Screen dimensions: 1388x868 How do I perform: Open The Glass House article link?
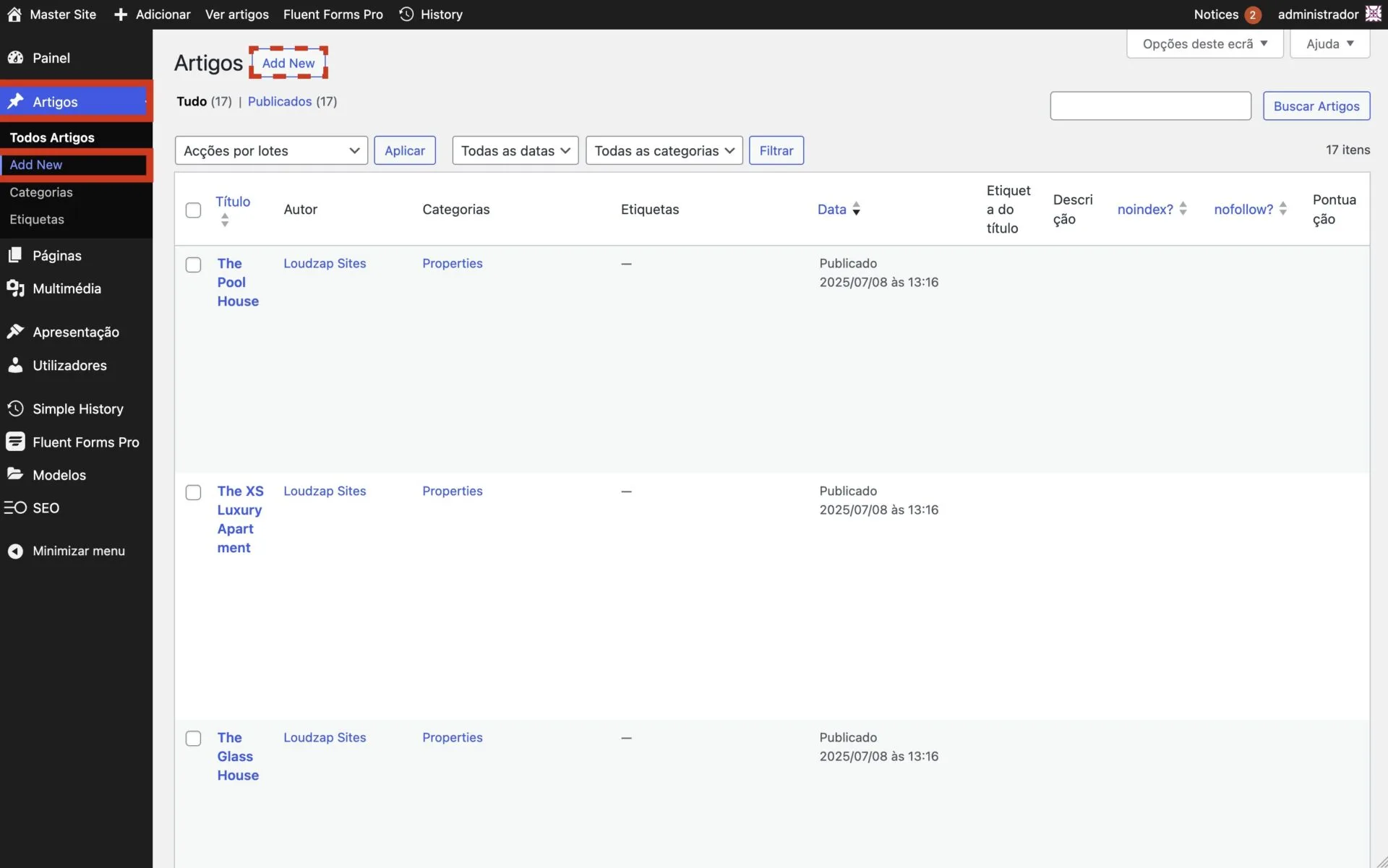click(237, 756)
